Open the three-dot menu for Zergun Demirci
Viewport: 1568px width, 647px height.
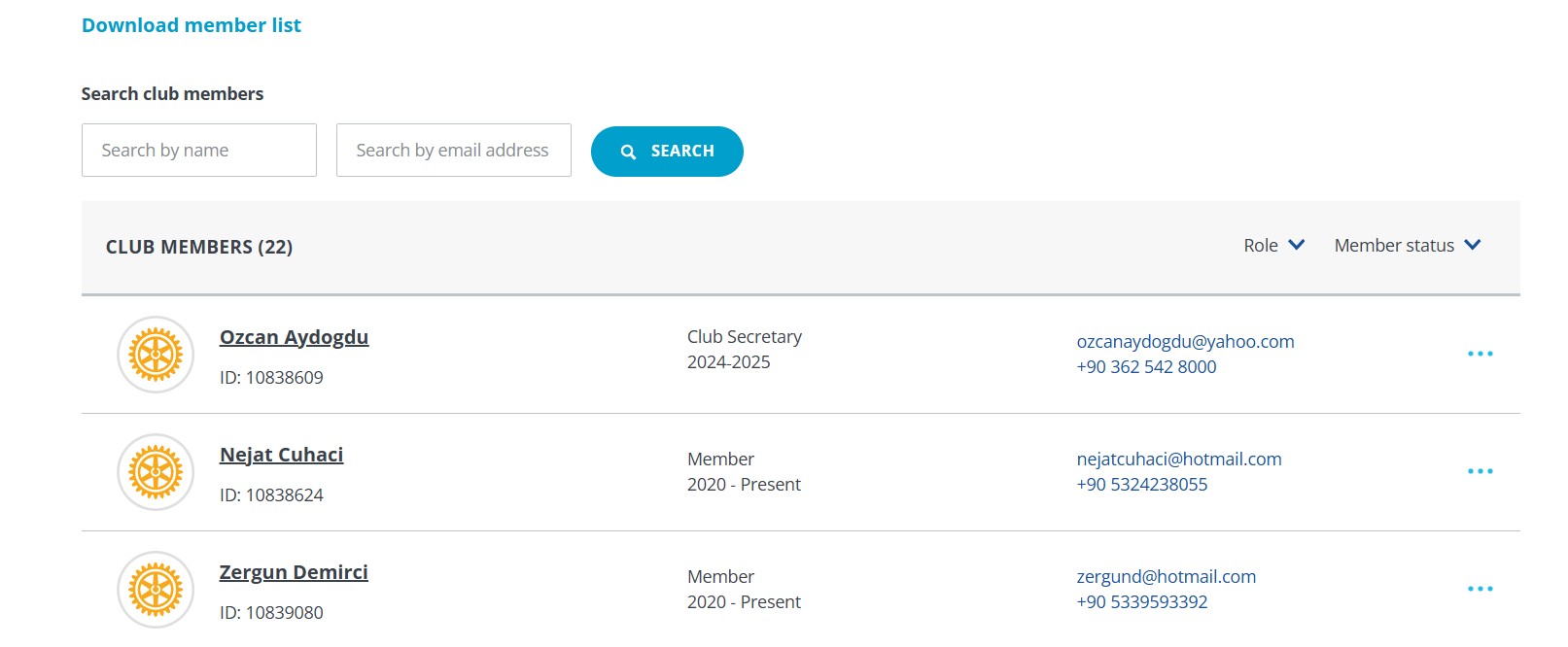1480,589
